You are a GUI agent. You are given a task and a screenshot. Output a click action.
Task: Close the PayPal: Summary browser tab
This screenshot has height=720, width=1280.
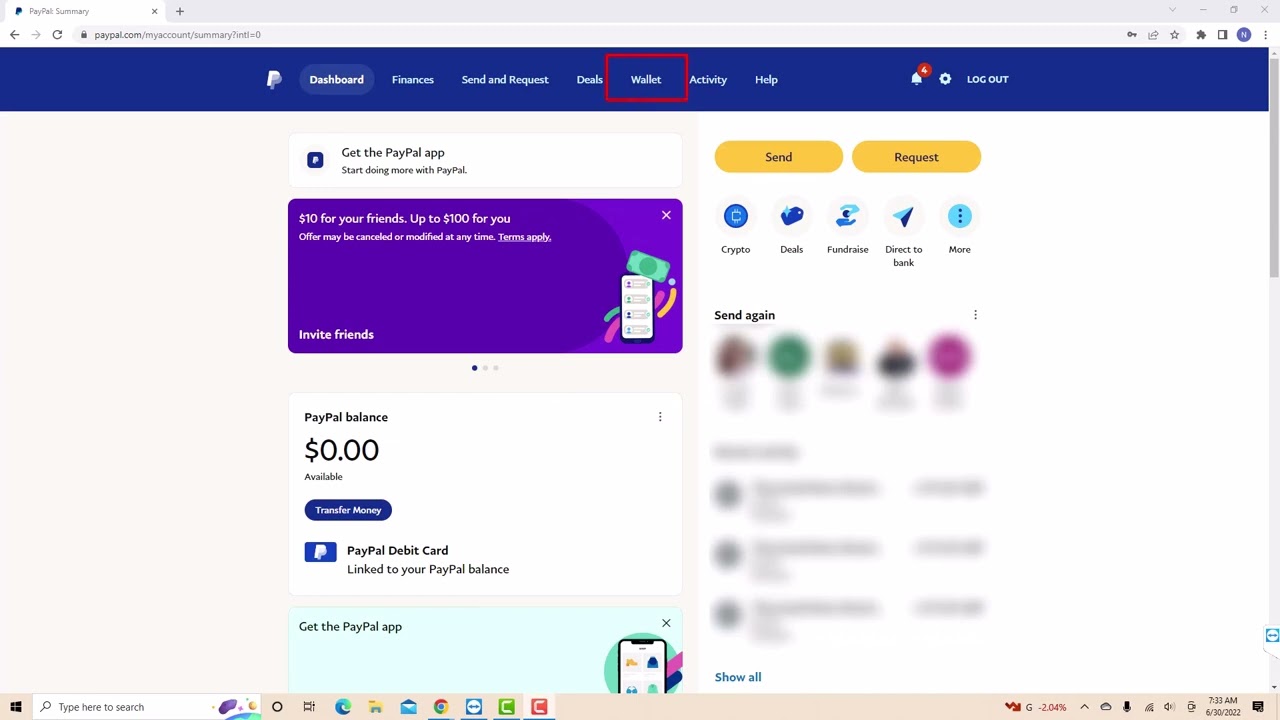[154, 11]
